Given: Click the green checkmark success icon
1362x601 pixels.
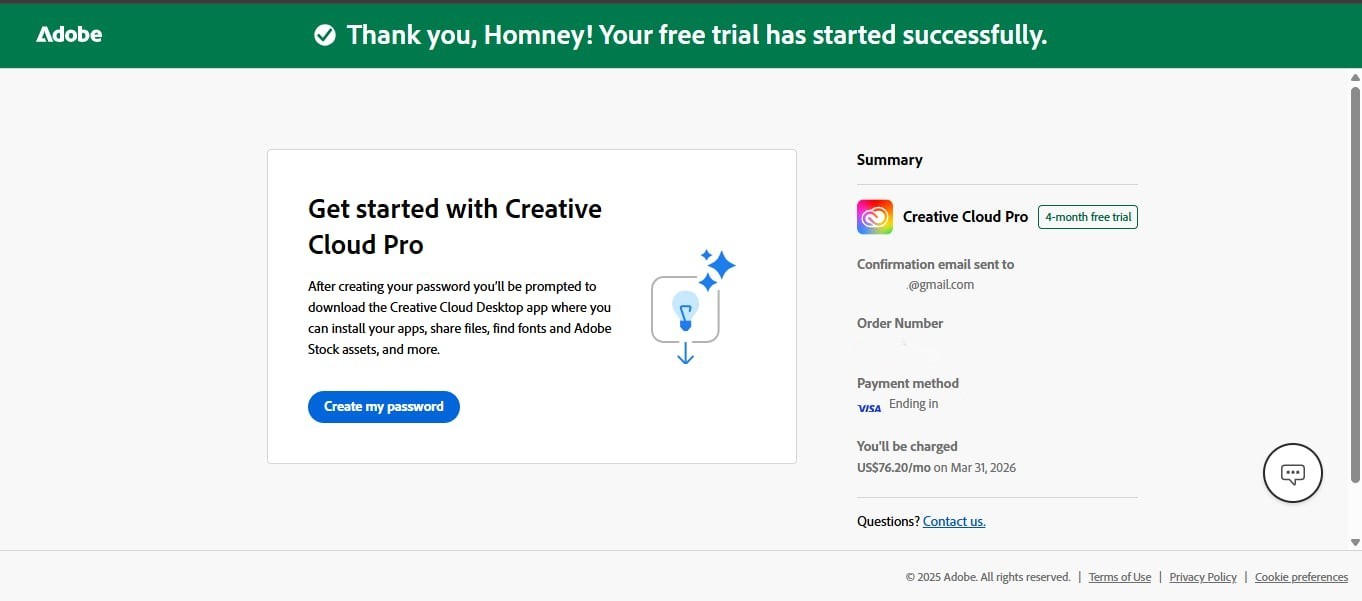Looking at the screenshot, I should (x=325, y=34).
